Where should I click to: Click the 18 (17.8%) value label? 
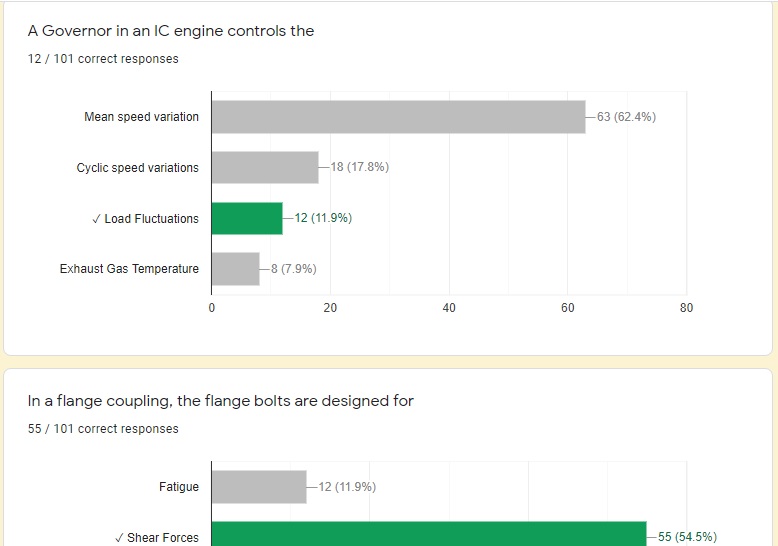359,167
